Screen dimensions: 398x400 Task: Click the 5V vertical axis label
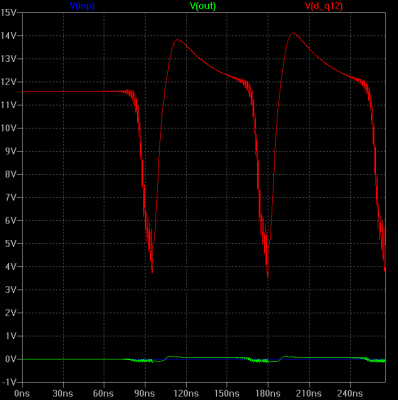pos(10,244)
